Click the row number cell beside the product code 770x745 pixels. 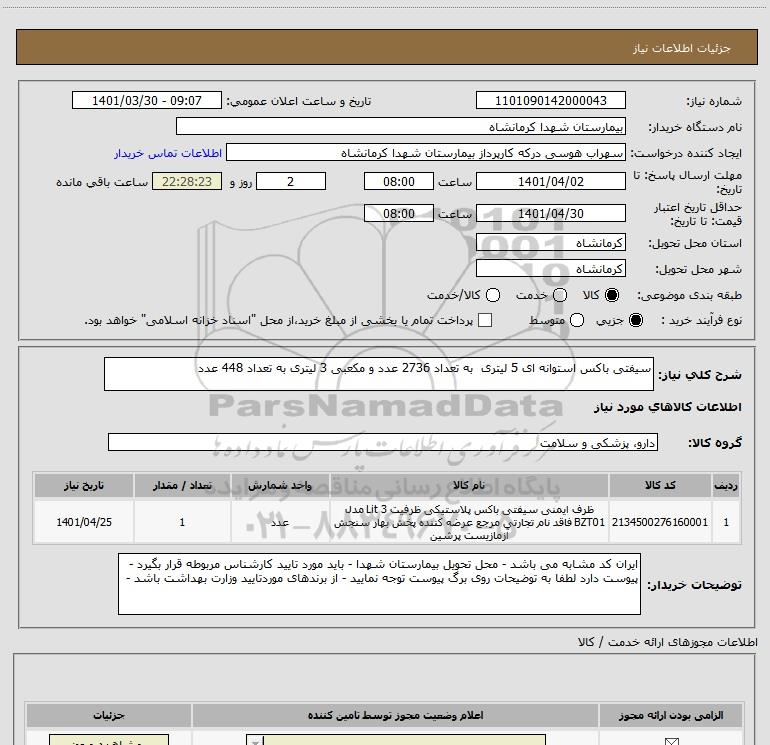(726, 522)
